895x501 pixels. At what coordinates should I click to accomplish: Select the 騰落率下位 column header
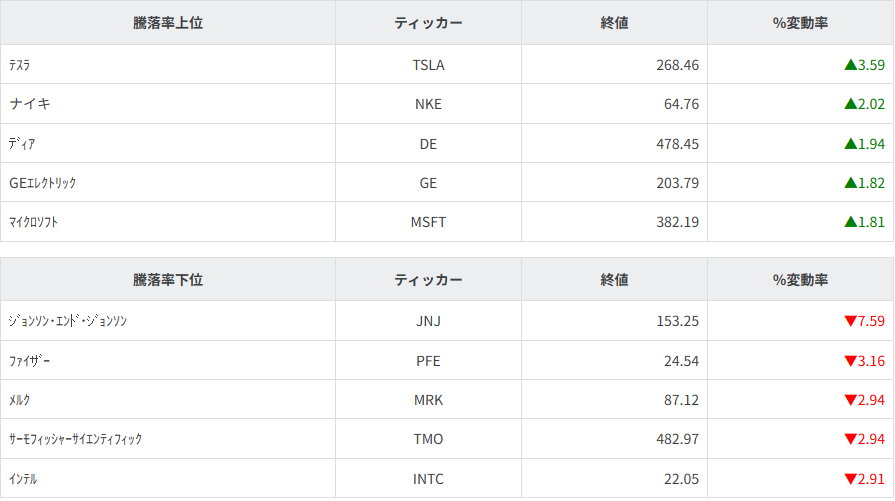click(168, 280)
